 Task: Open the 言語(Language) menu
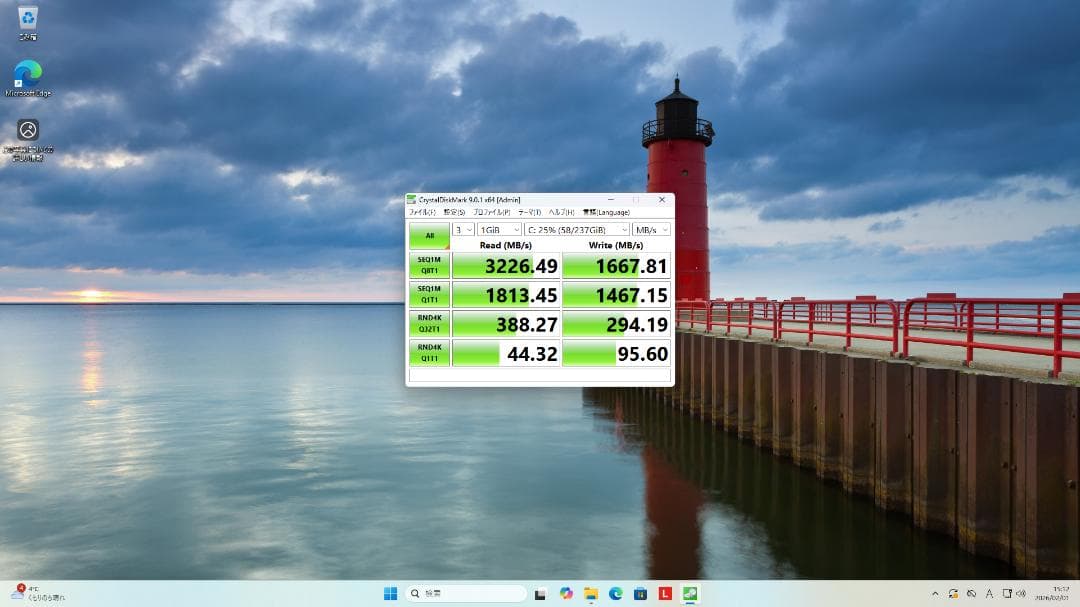605,212
